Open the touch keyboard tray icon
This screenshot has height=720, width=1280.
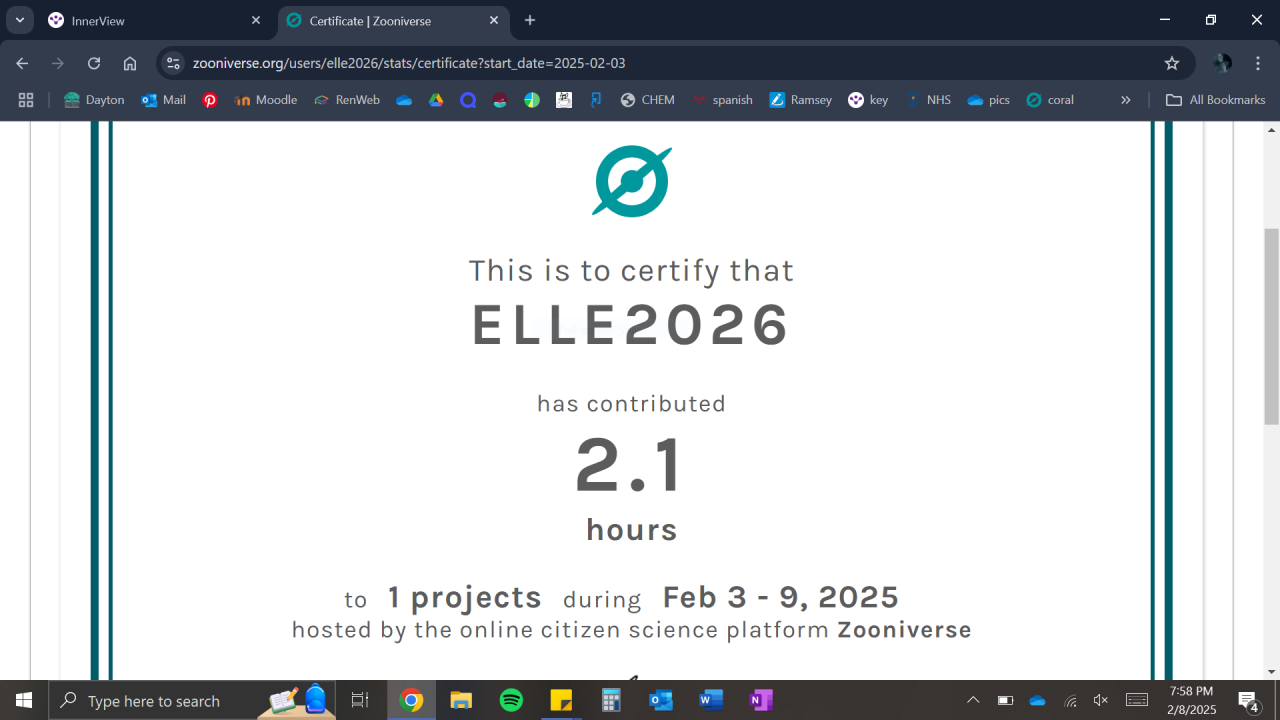(1137, 700)
